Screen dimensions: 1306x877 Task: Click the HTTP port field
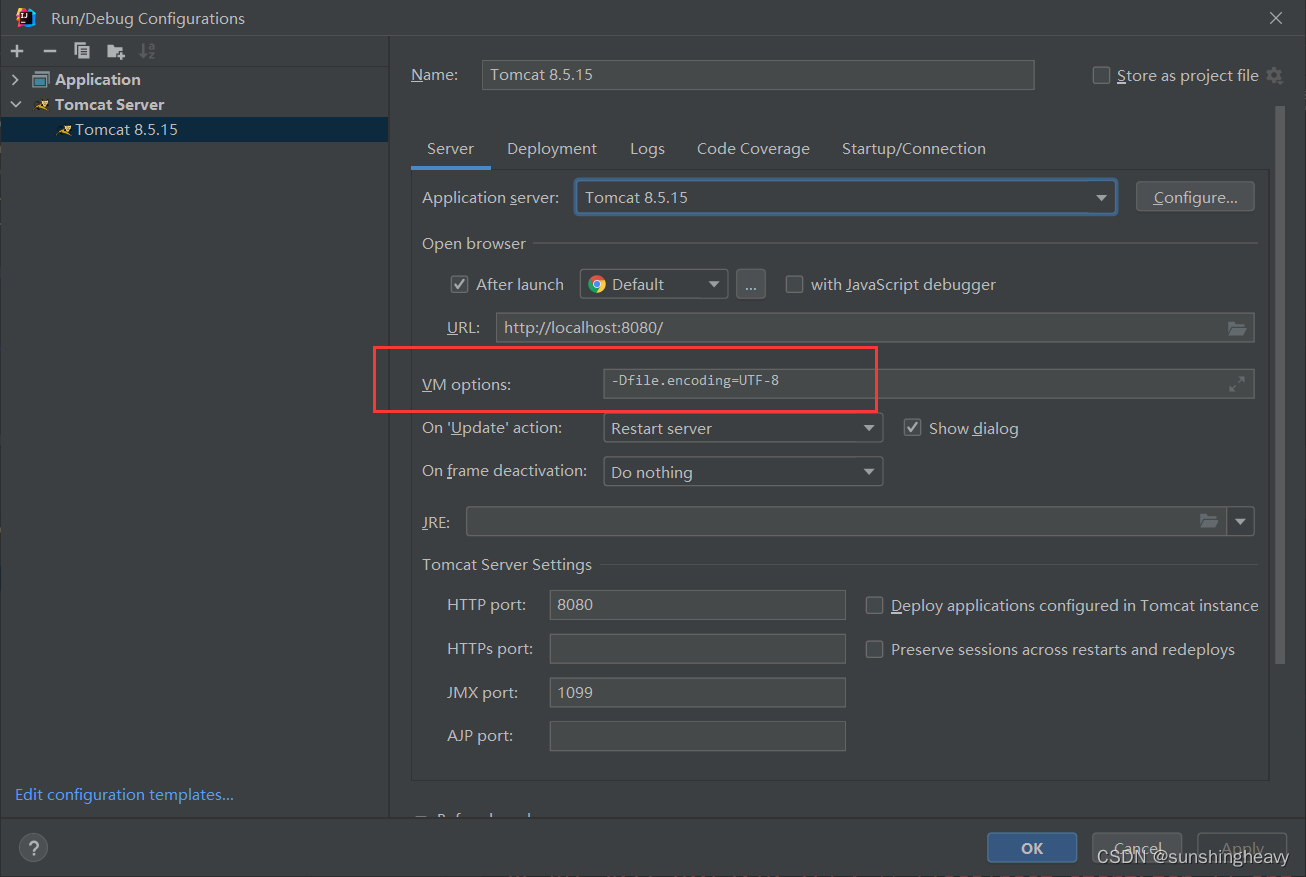[698, 605]
